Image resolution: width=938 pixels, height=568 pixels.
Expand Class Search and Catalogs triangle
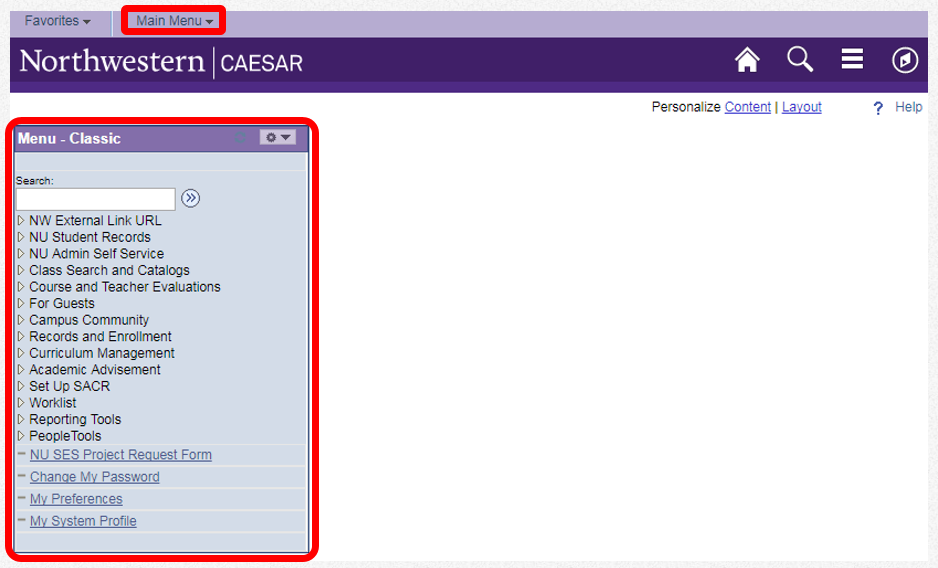[21, 270]
